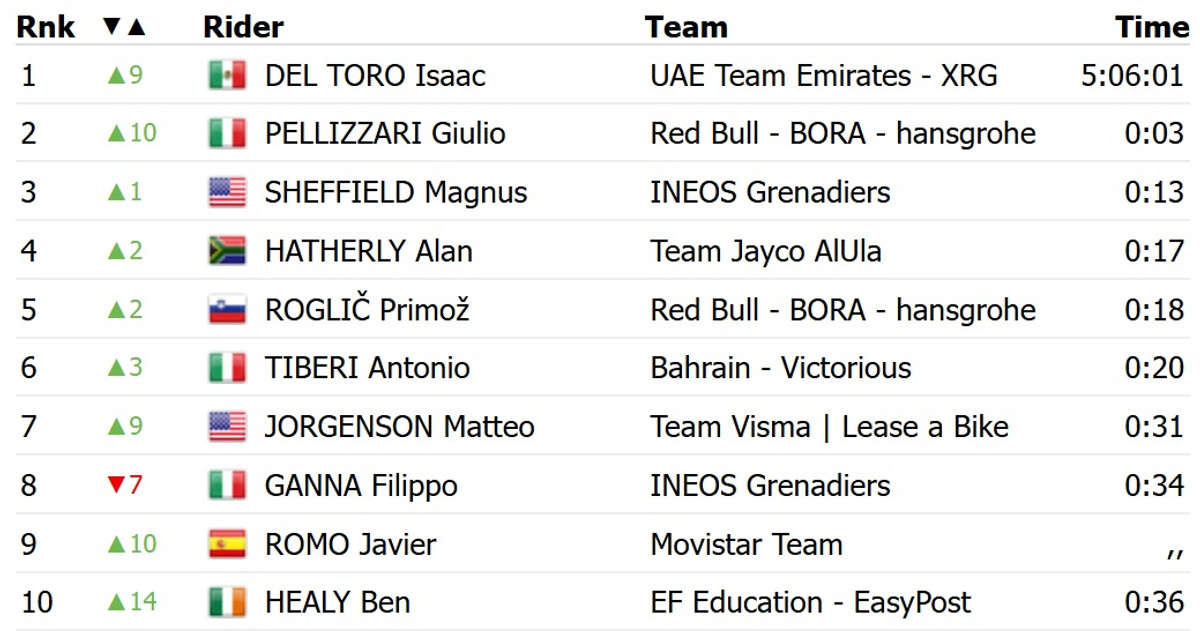Click the Irish flag beside Healy
This screenshot has height=631, width=1200.
227,602
